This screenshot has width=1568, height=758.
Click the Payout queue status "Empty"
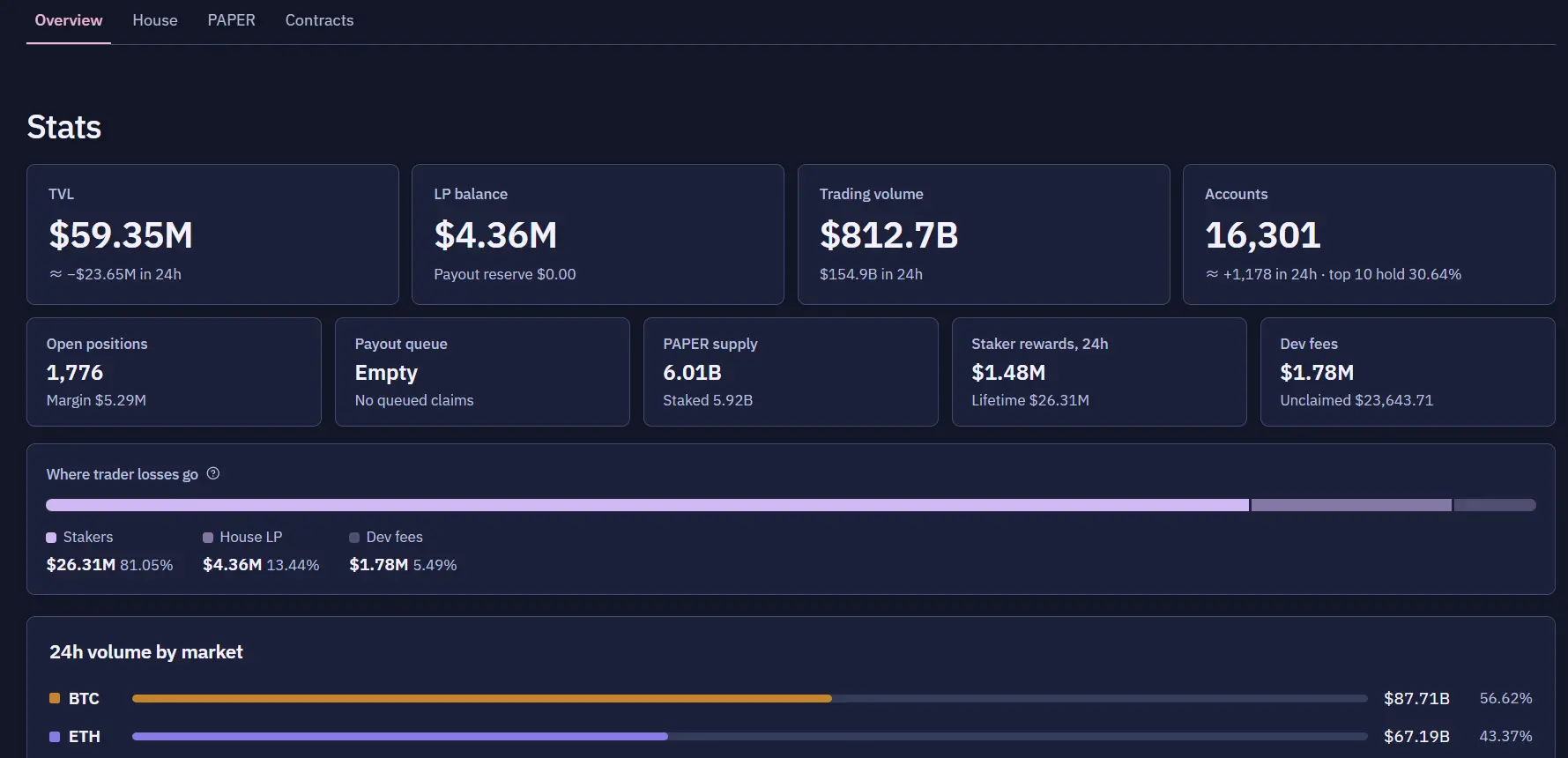[x=386, y=373]
